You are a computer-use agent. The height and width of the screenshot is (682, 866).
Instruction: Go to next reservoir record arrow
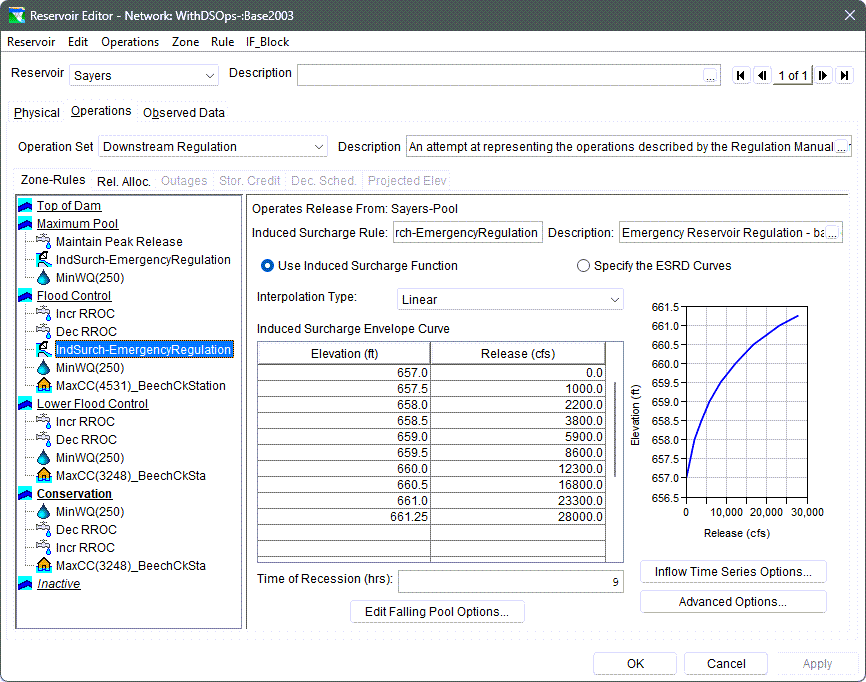[x=823, y=75]
